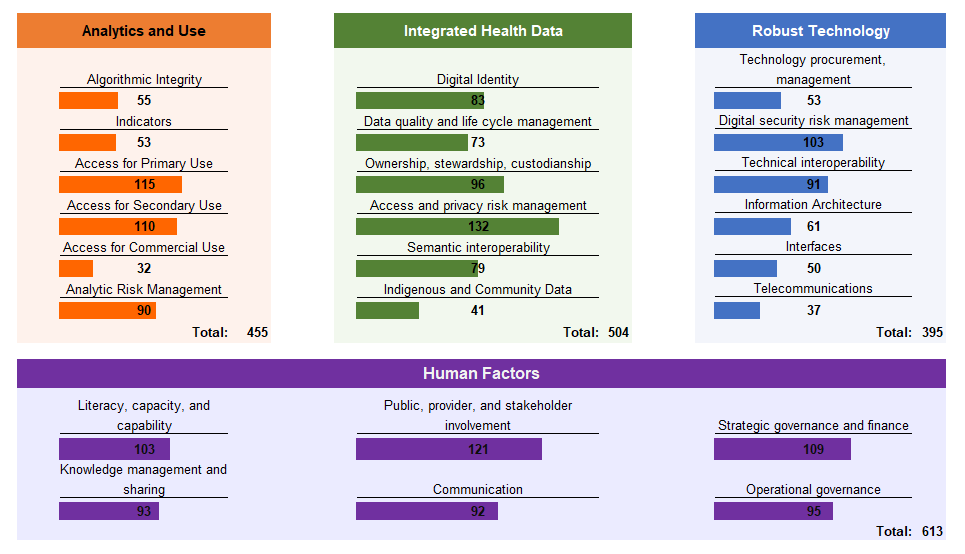Image resolution: width=965 pixels, height=554 pixels.
Task: Select the Access and privacy risk management bar
Action: point(457,227)
